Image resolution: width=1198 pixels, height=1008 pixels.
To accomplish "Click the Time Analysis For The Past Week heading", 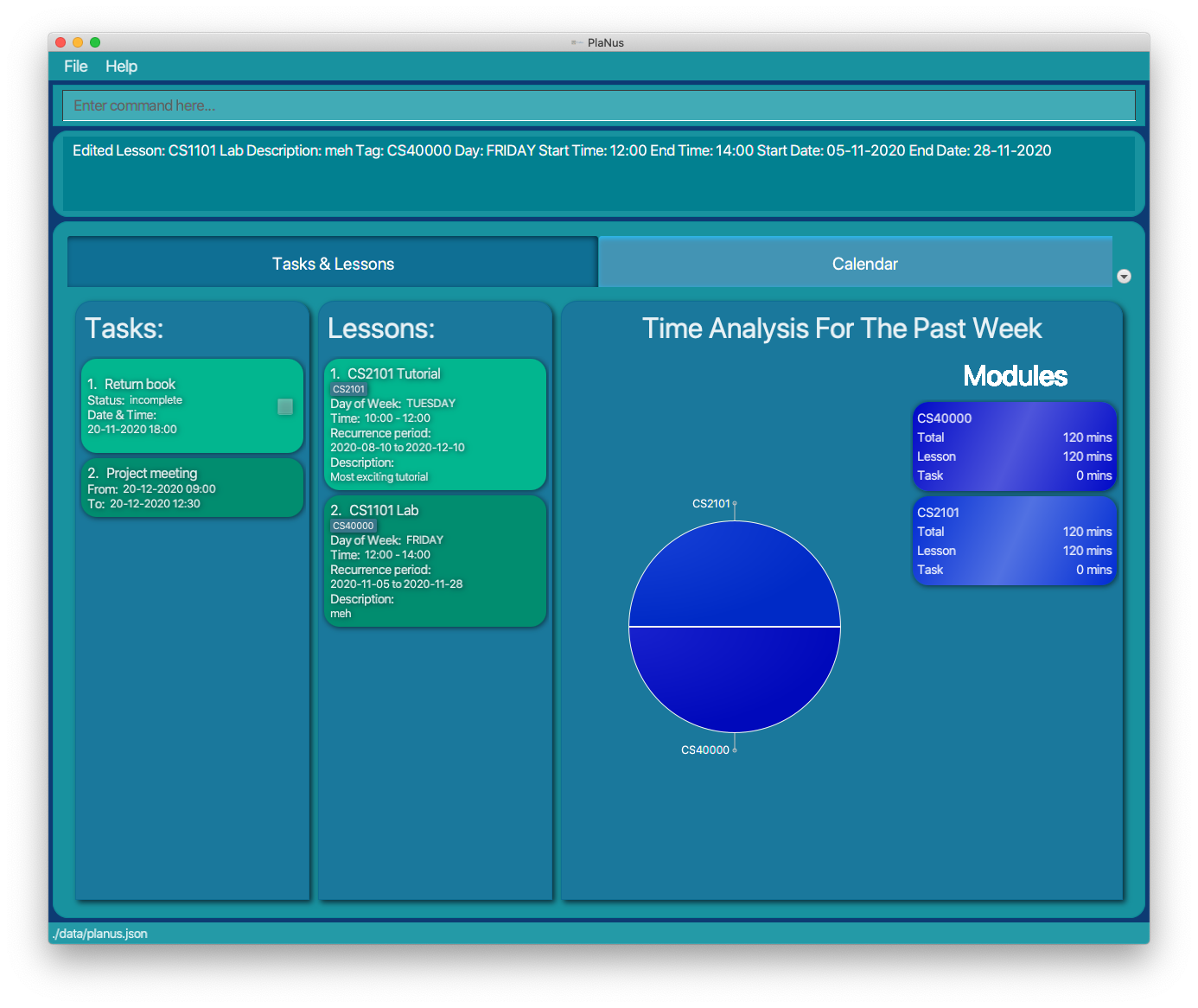I will 842,329.
